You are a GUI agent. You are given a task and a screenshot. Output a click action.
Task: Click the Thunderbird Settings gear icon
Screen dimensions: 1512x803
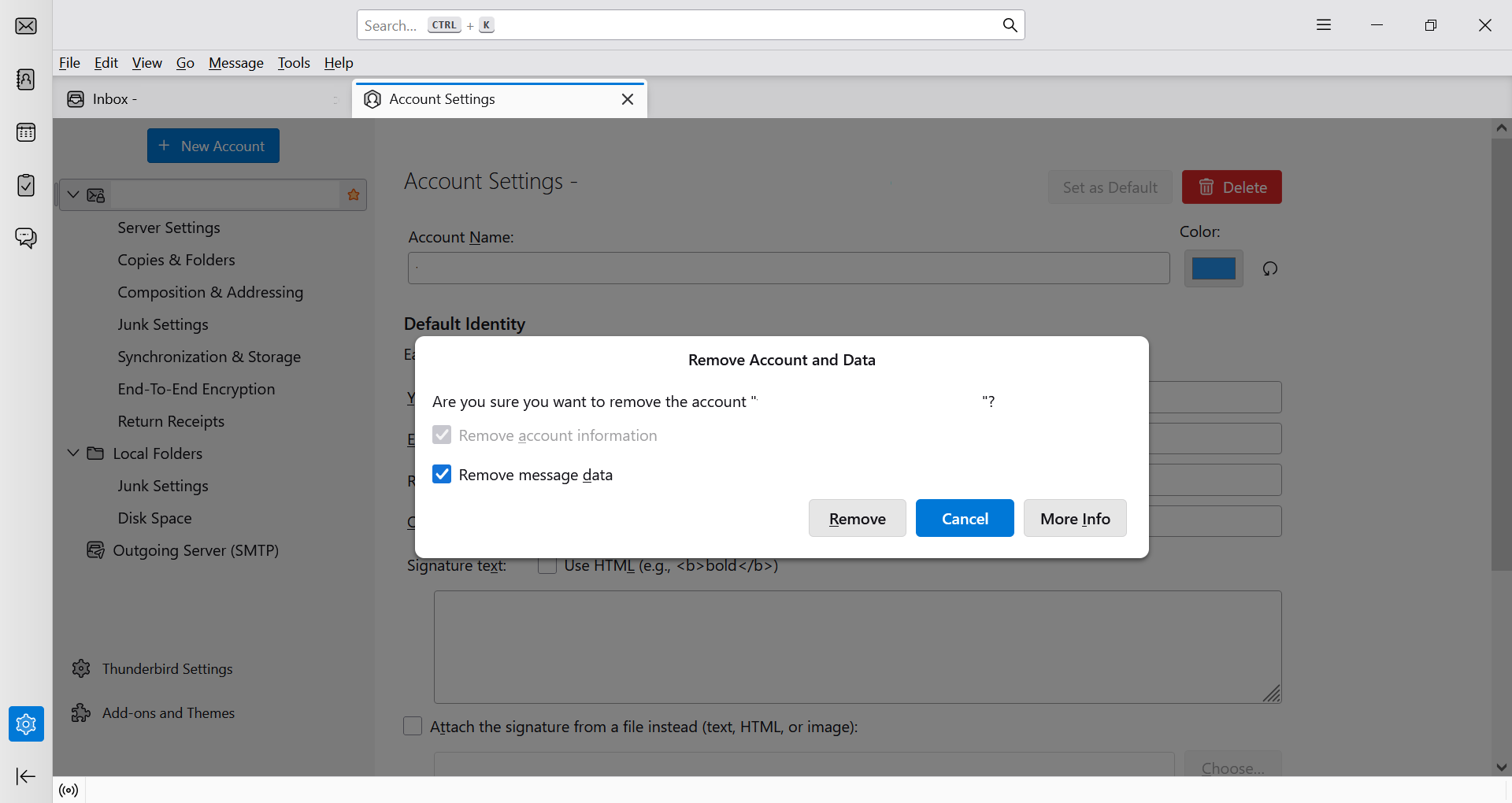(x=81, y=668)
